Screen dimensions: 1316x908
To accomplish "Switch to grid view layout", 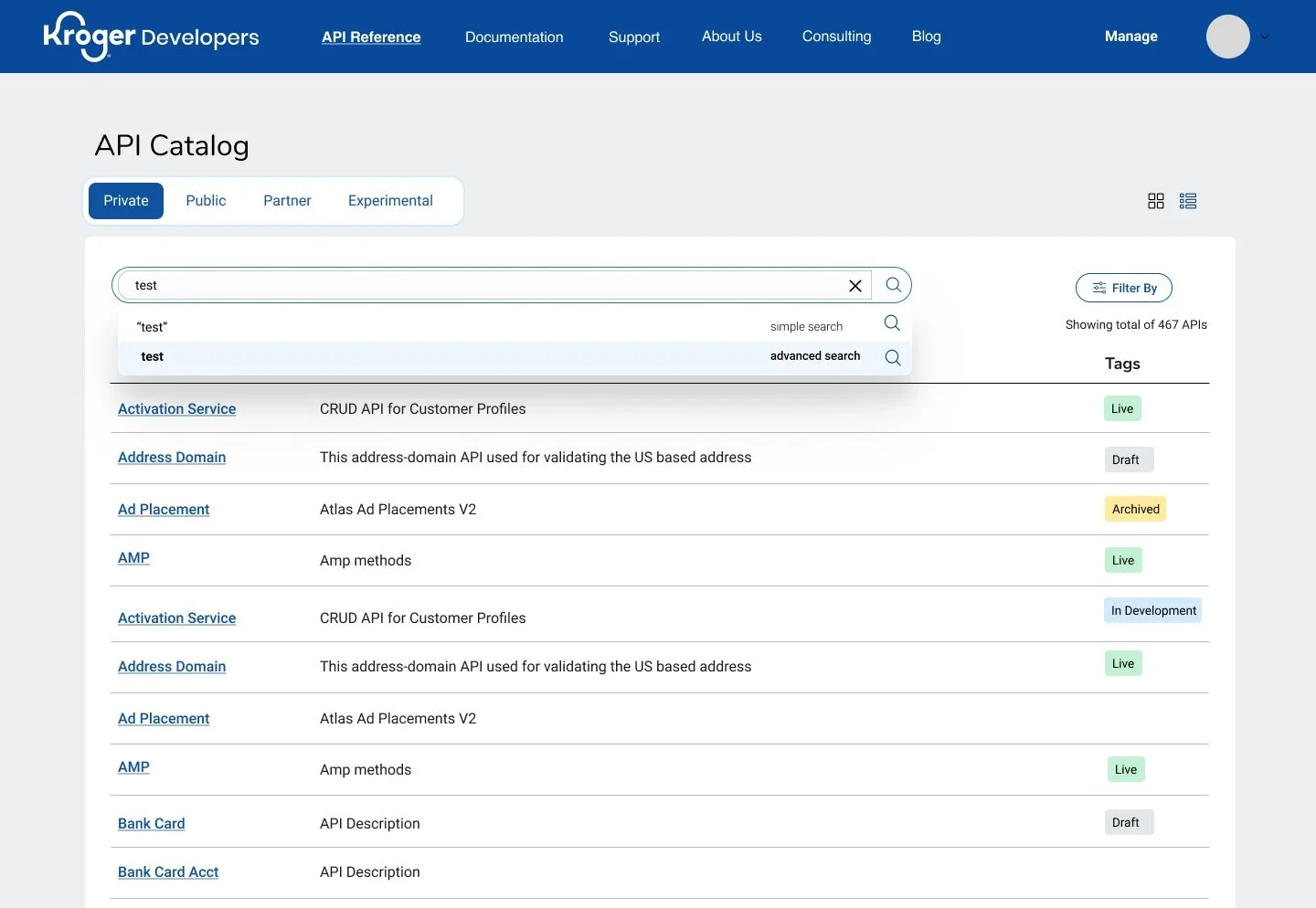I will coord(1156,201).
